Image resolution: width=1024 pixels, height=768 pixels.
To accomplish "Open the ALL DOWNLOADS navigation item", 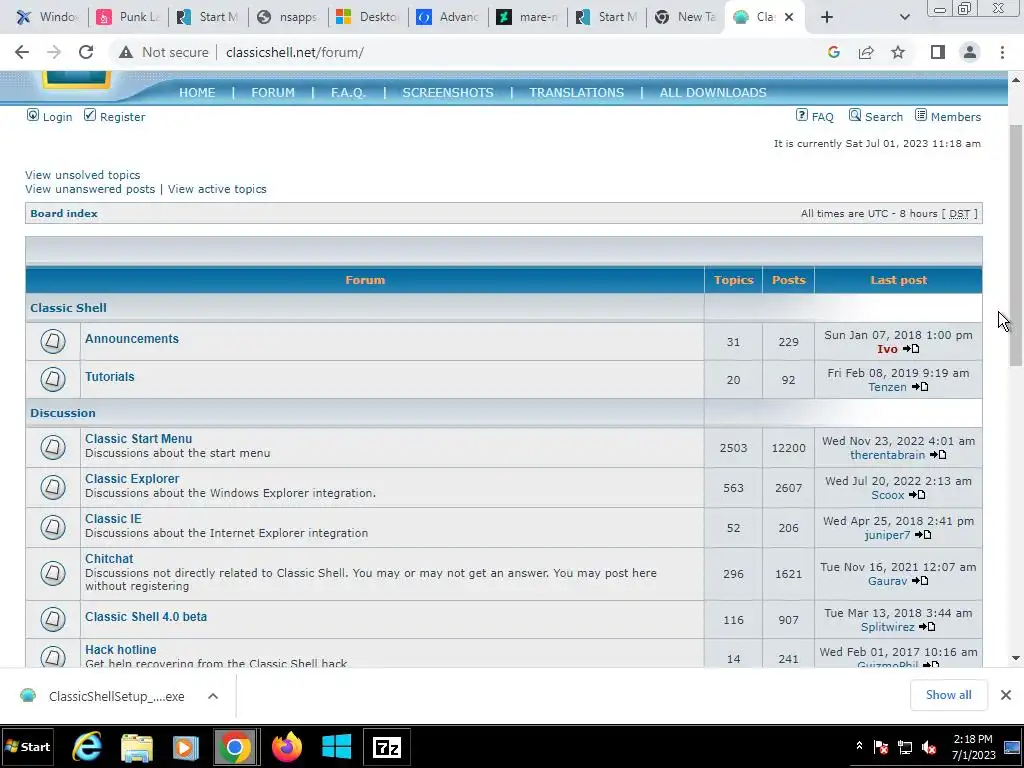I will click(713, 93).
